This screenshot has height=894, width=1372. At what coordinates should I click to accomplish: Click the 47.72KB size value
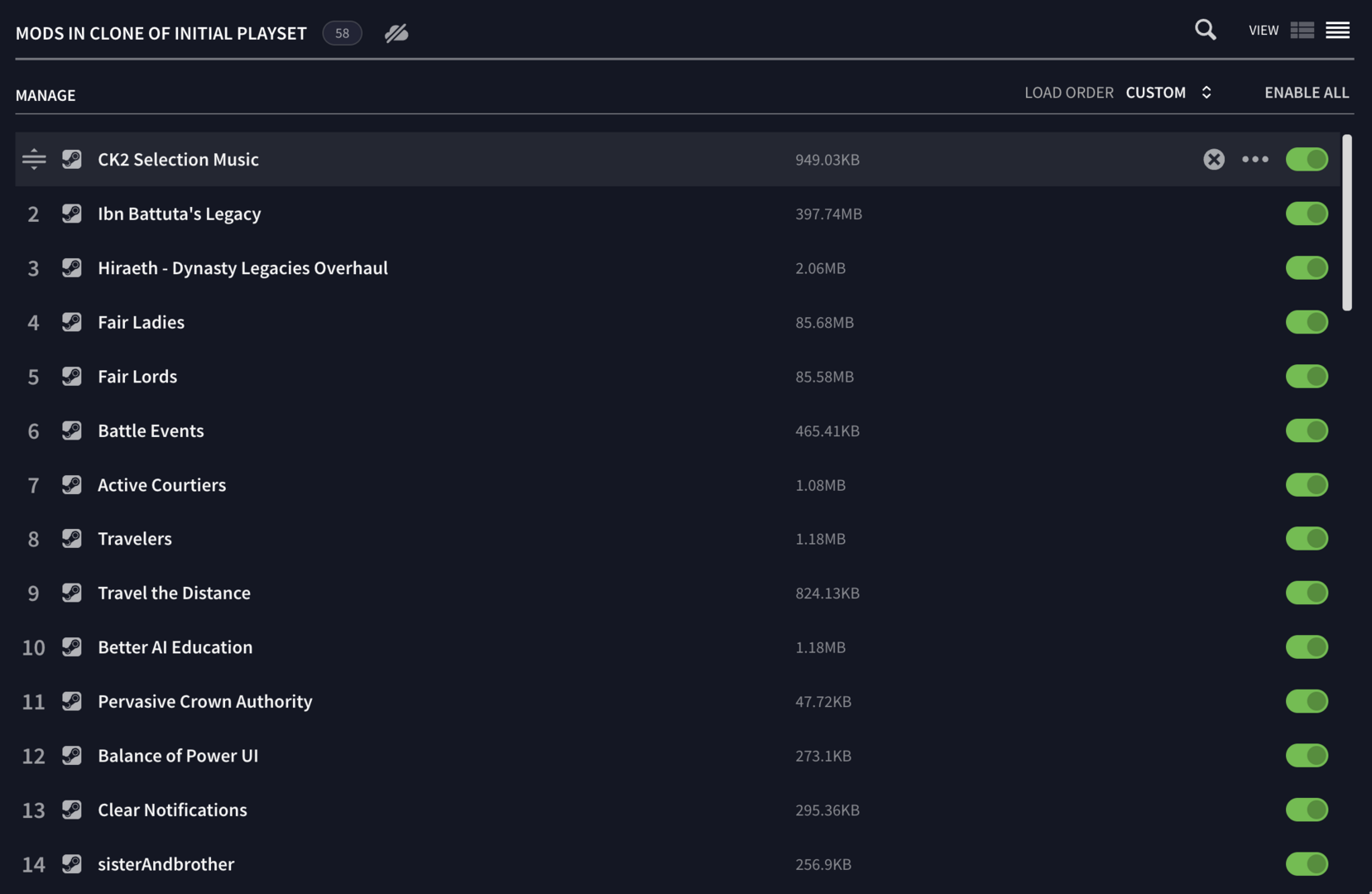coord(823,701)
